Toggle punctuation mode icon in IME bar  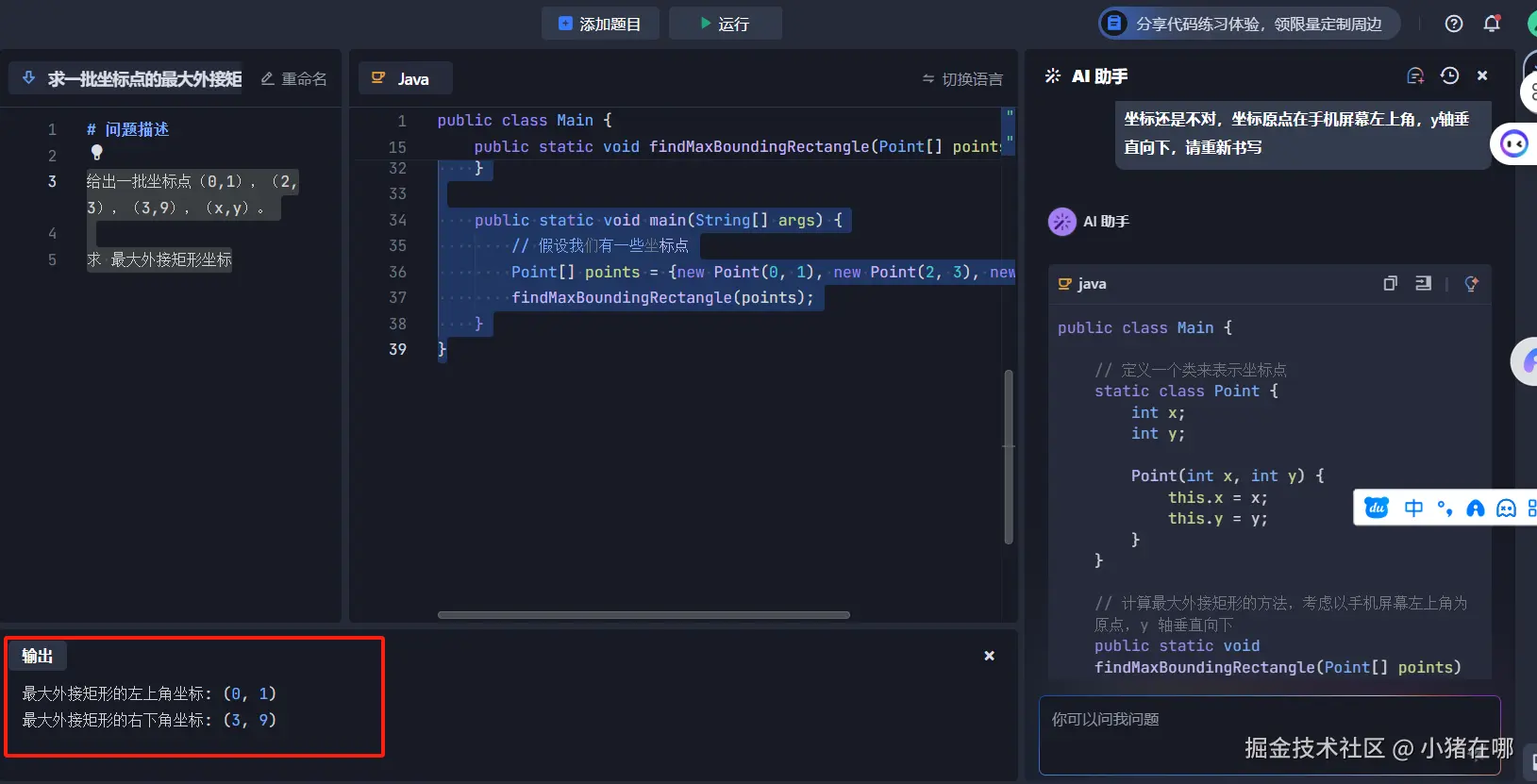[x=1445, y=509]
